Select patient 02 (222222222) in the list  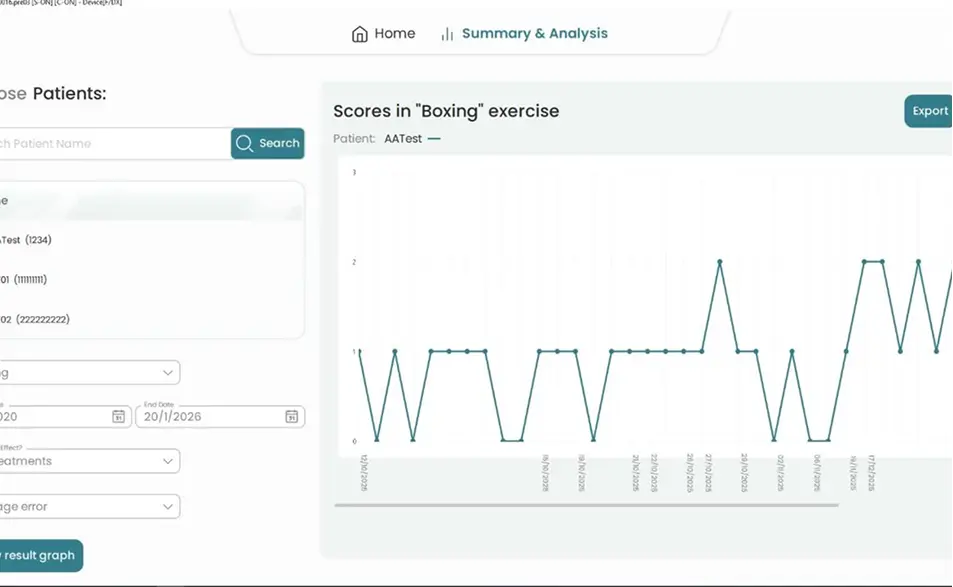click(x=151, y=320)
